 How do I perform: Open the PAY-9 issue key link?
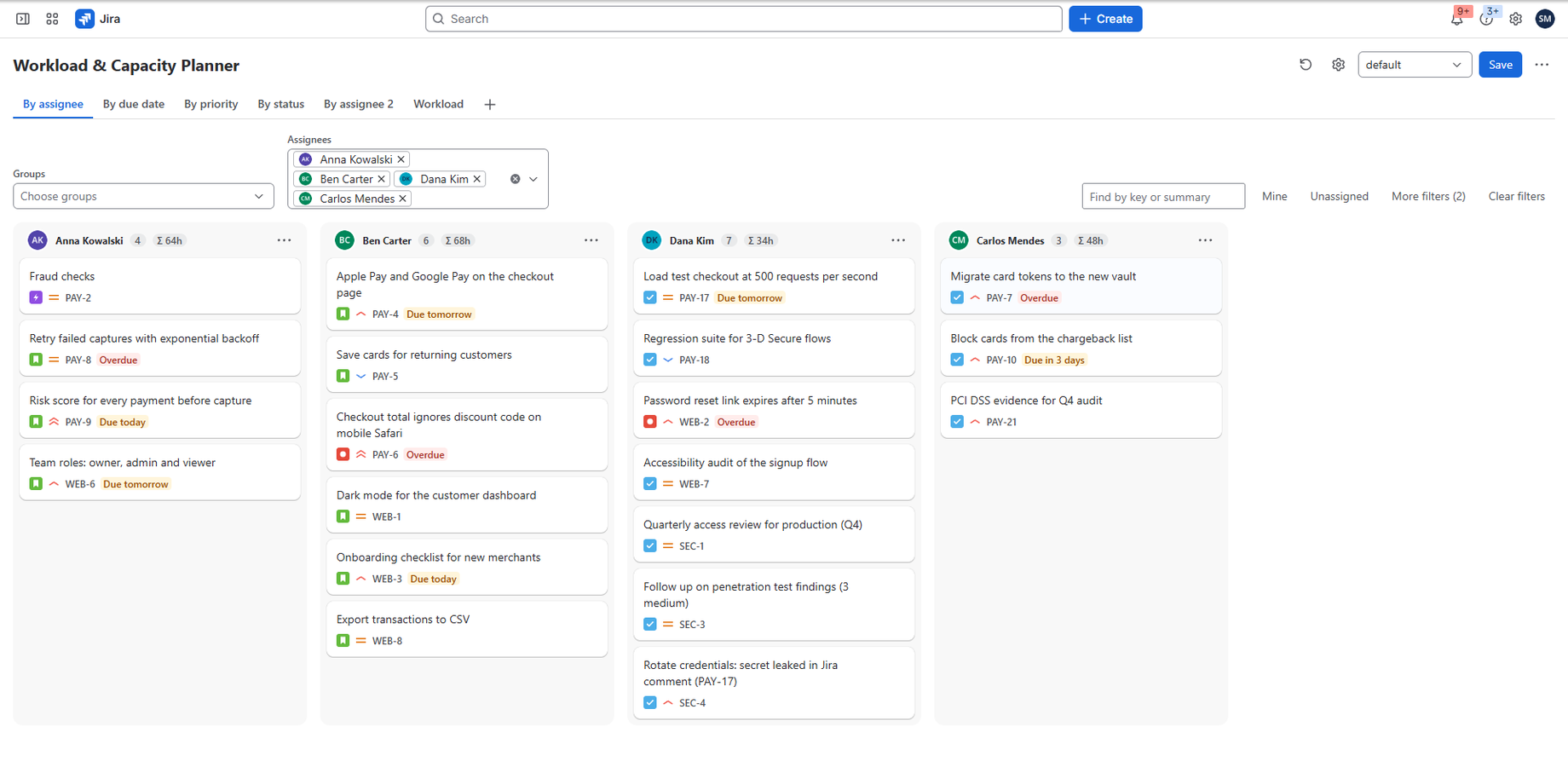pos(78,422)
